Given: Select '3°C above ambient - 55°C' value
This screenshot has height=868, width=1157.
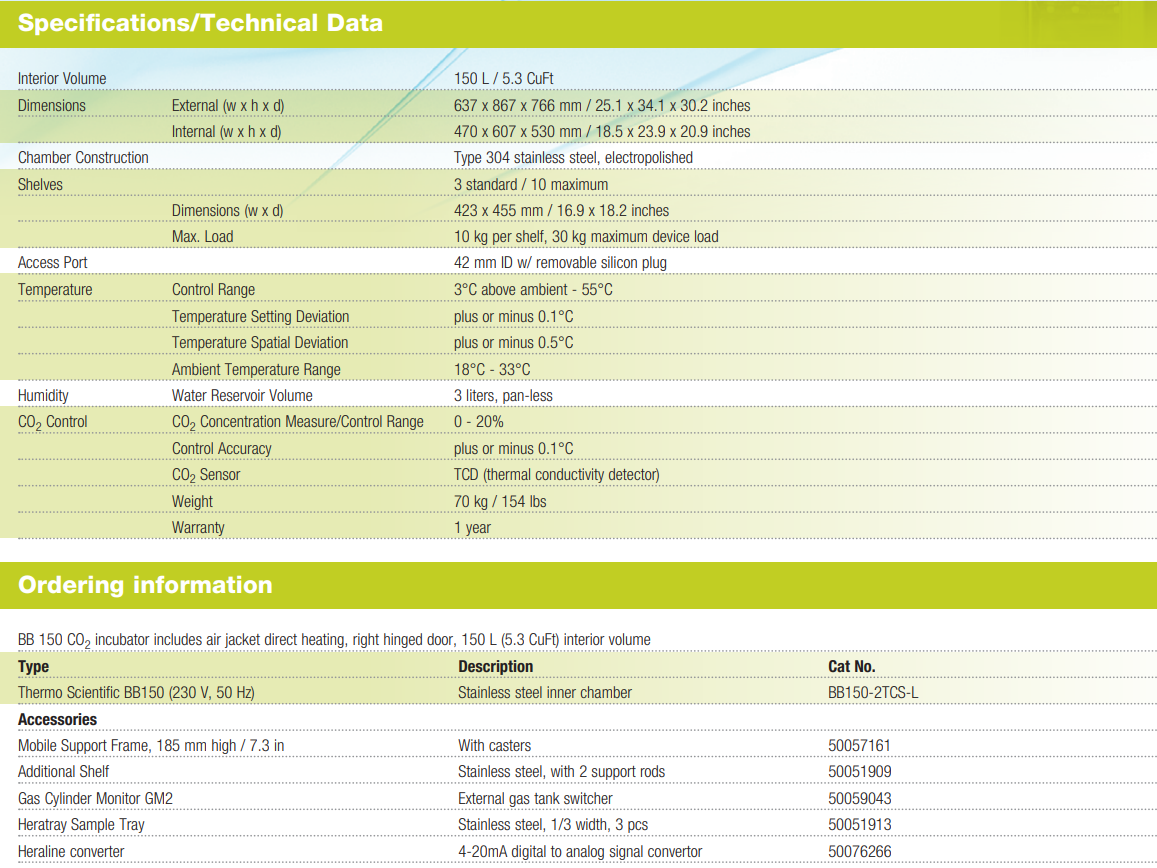Looking at the screenshot, I should click(533, 289).
